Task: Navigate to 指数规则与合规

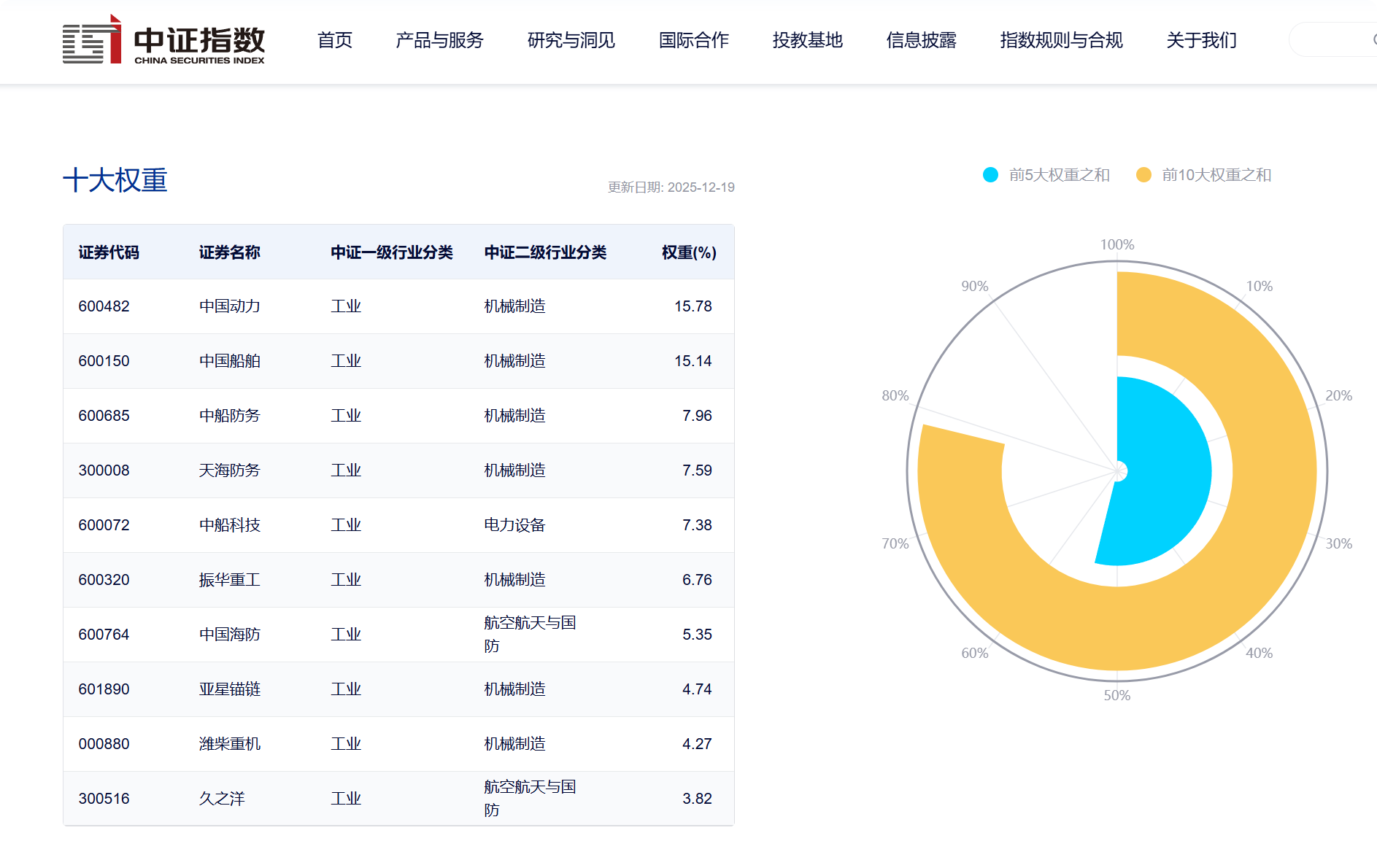Action: pos(1062,40)
